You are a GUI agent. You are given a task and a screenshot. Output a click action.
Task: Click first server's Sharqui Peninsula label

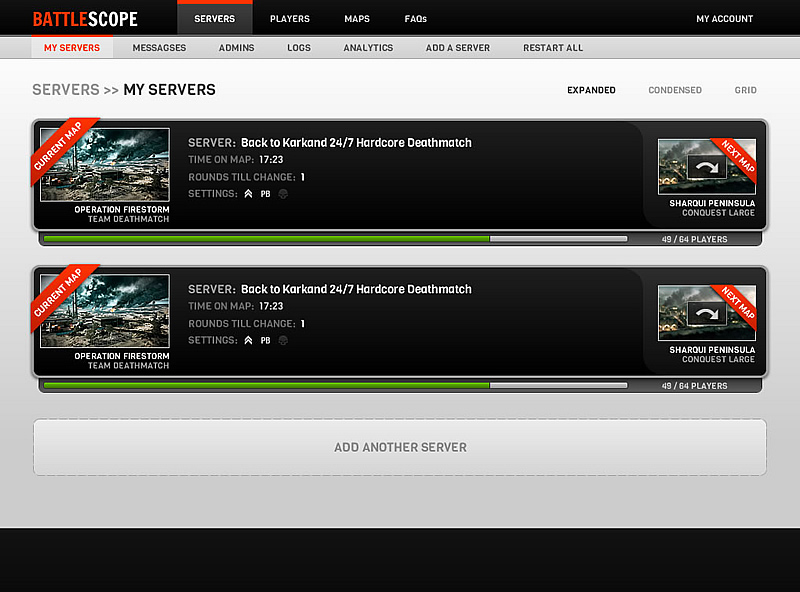(712, 203)
